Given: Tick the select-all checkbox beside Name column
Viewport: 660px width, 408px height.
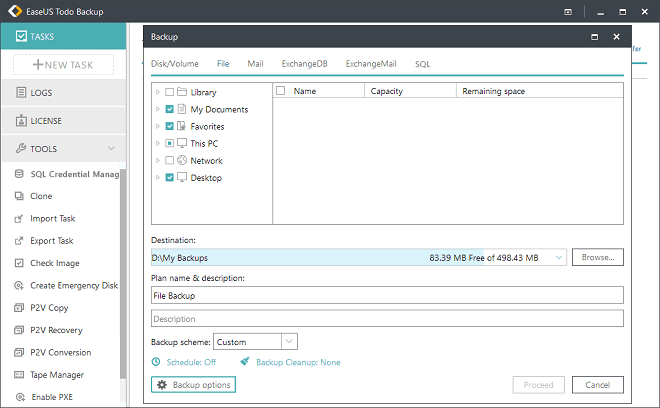Looking at the screenshot, I should click(281, 91).
